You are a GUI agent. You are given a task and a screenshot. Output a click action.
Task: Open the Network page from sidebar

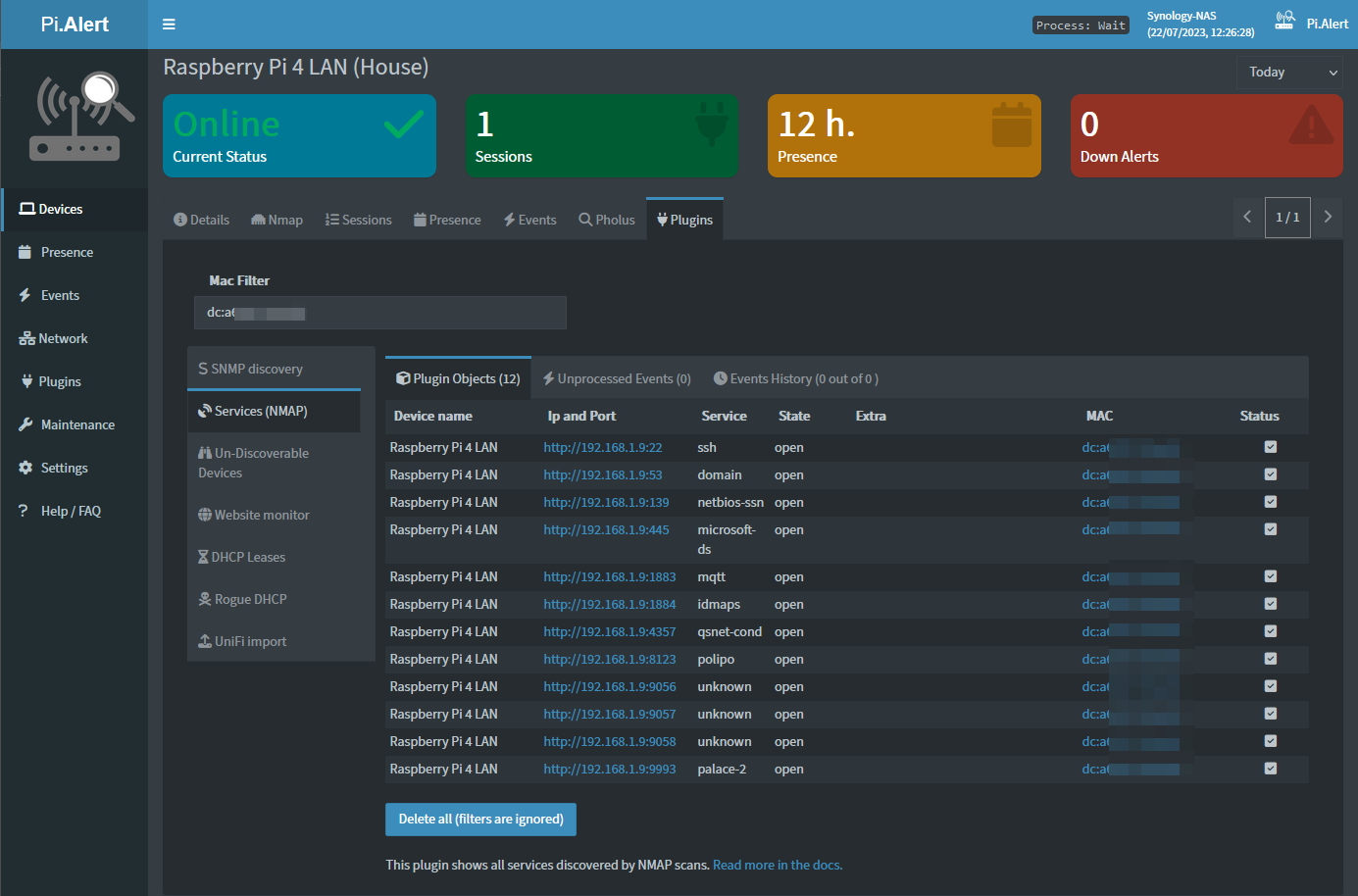tap(63, 338)
